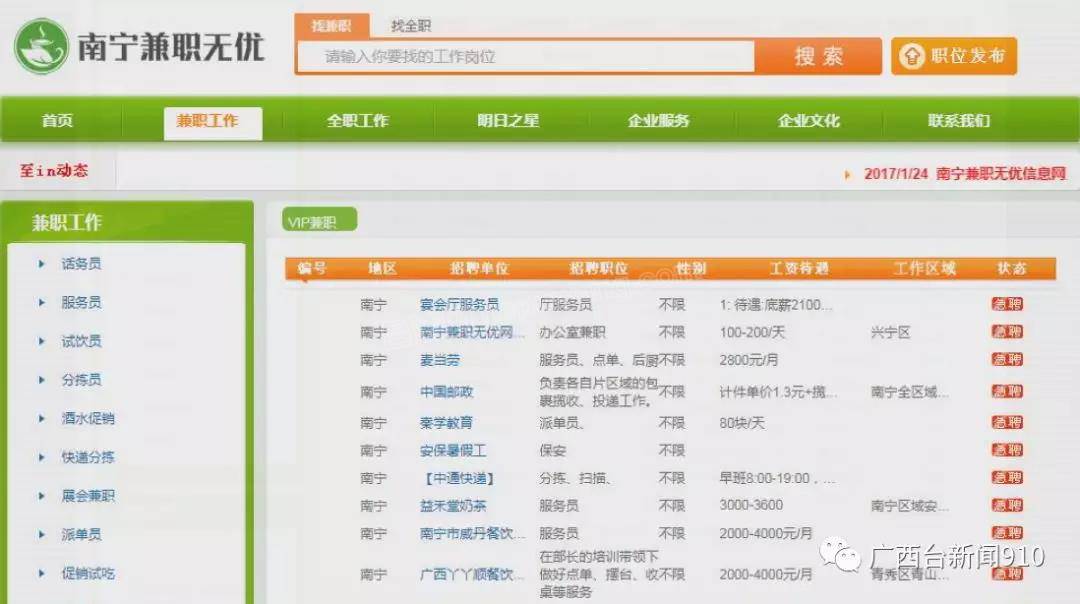Click the upload icon on 职位发布 button
The width and height of the screenshot is (1080, 604).
click(911, 56)
